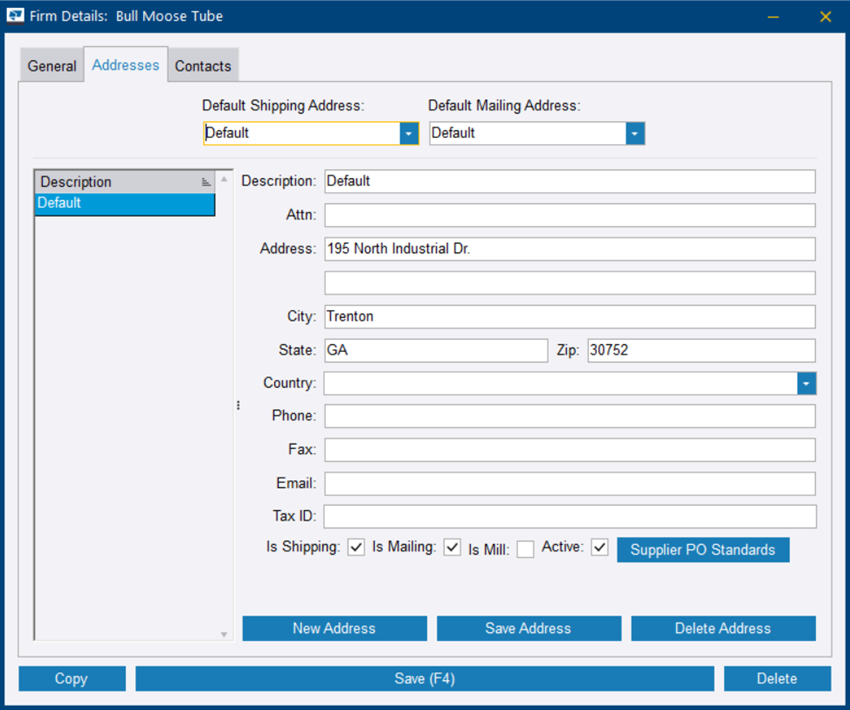Toggle the Active checkbox

pos(600,548)
